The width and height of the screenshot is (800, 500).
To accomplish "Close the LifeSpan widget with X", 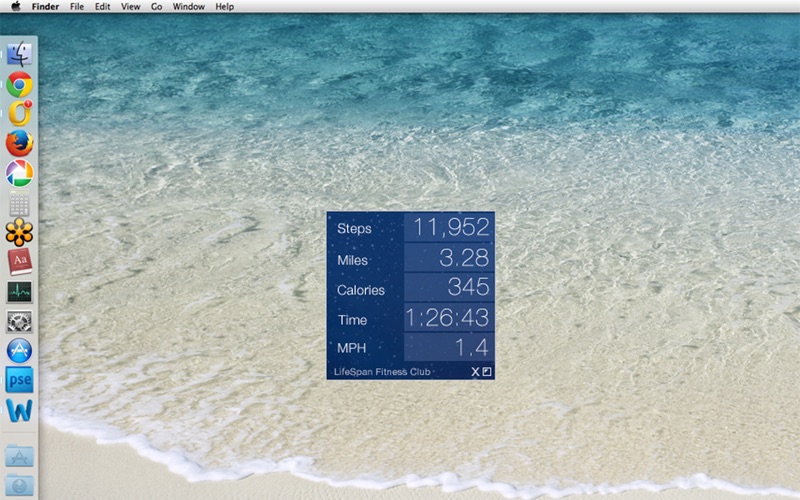I will click(476, 372).
